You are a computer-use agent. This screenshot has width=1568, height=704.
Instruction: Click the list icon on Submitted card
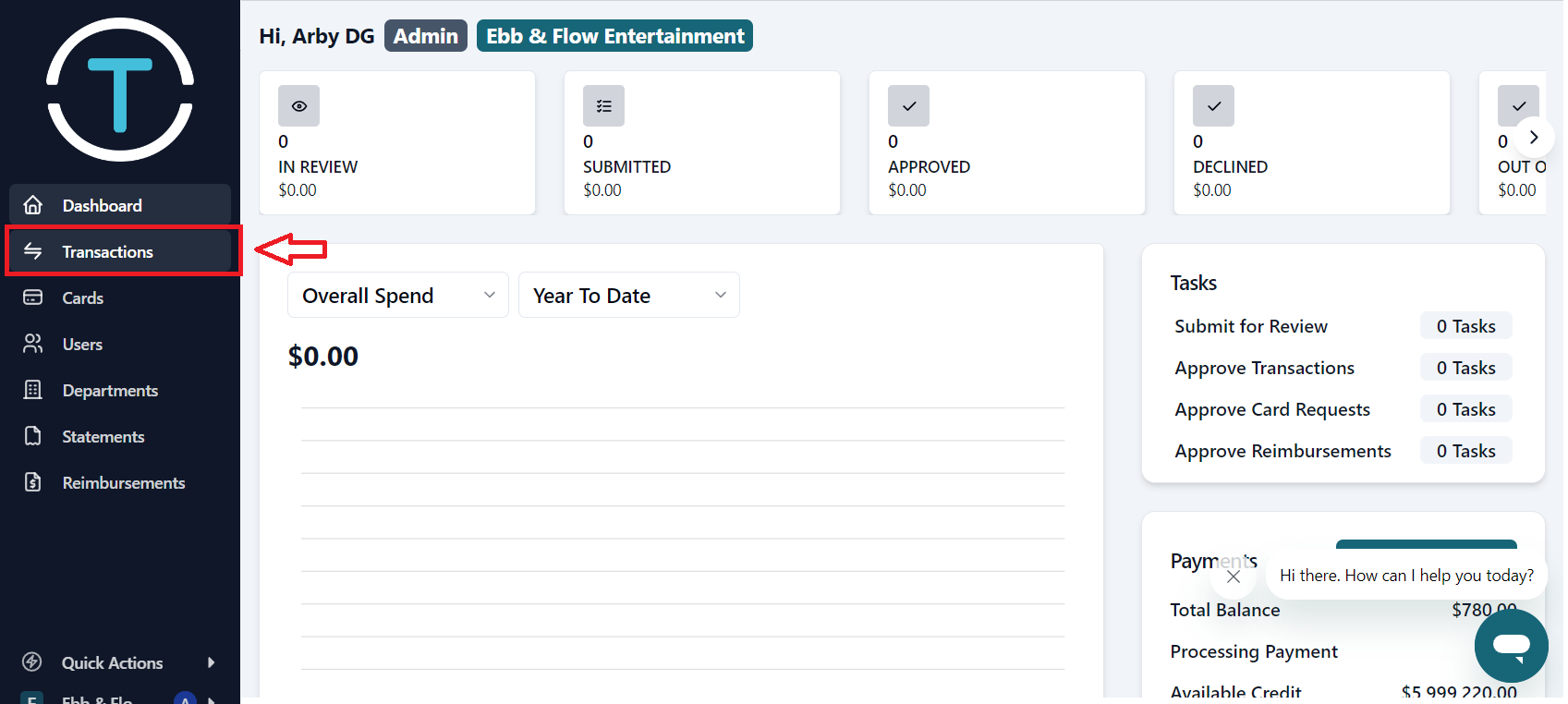603,106
